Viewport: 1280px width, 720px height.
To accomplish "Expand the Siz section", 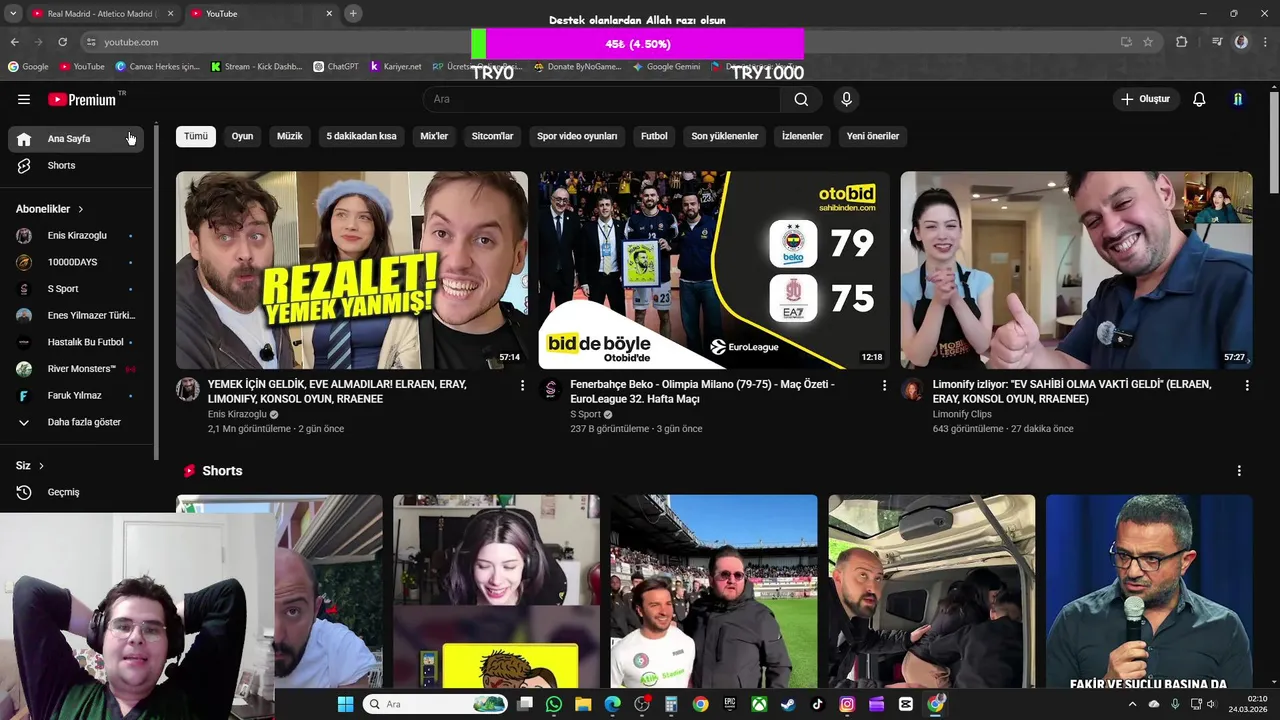I will [30, 466].
